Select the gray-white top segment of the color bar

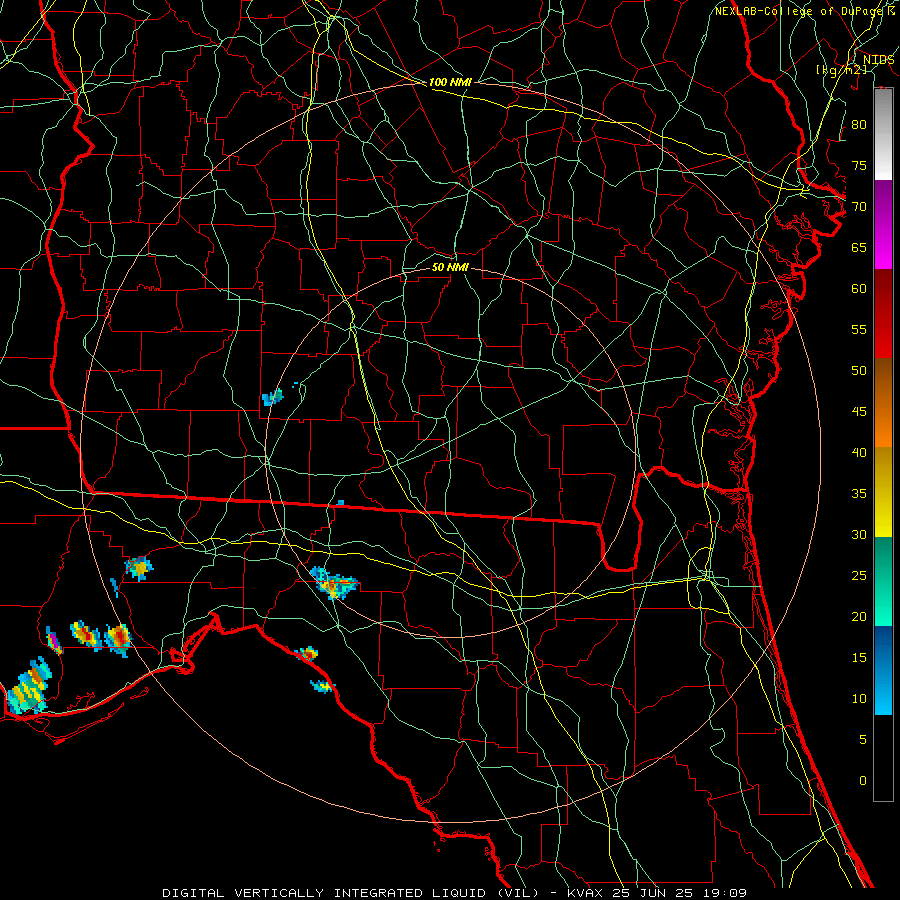pos(883,134)
